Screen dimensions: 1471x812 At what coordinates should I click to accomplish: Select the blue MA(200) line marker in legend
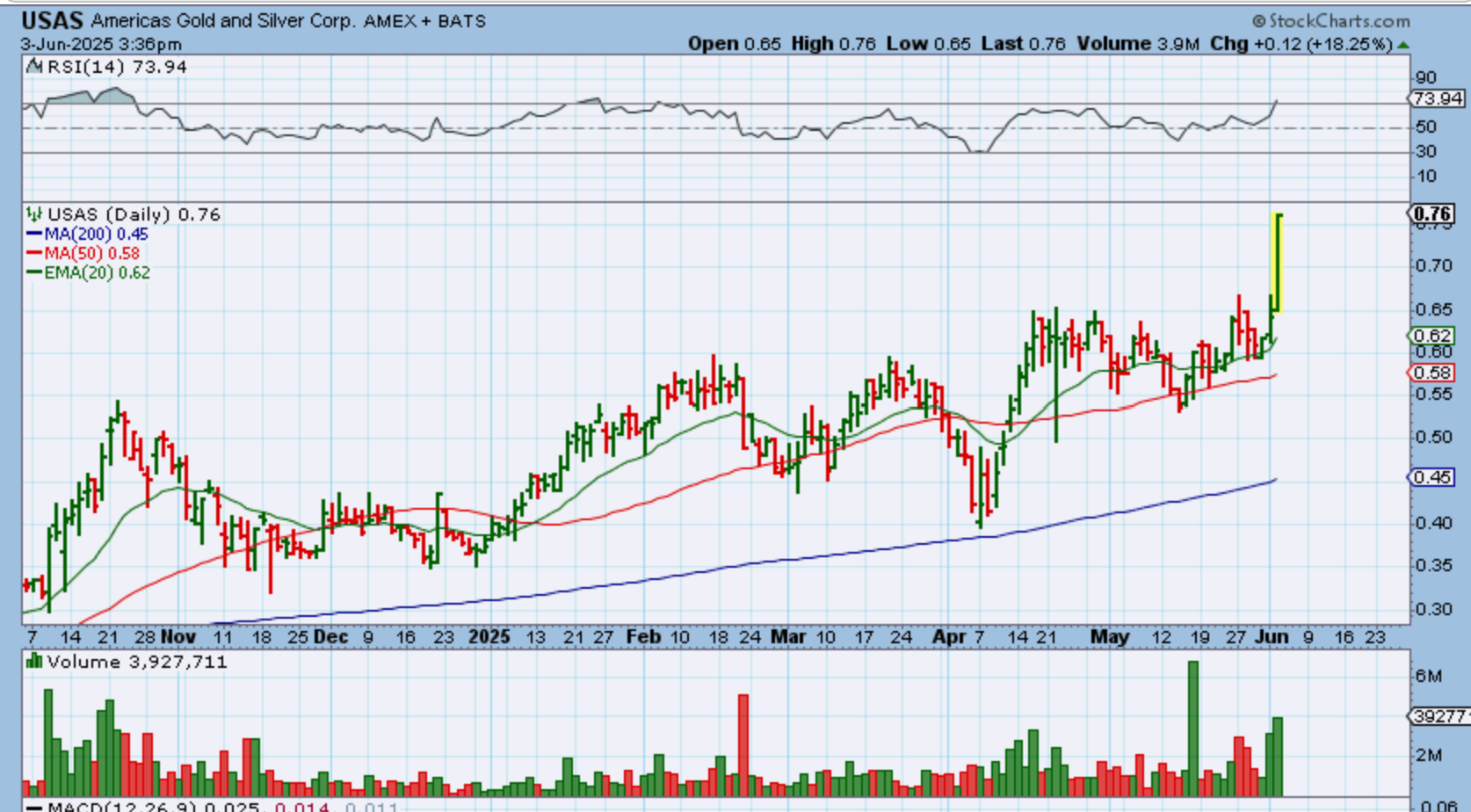[x=34, y=234]
